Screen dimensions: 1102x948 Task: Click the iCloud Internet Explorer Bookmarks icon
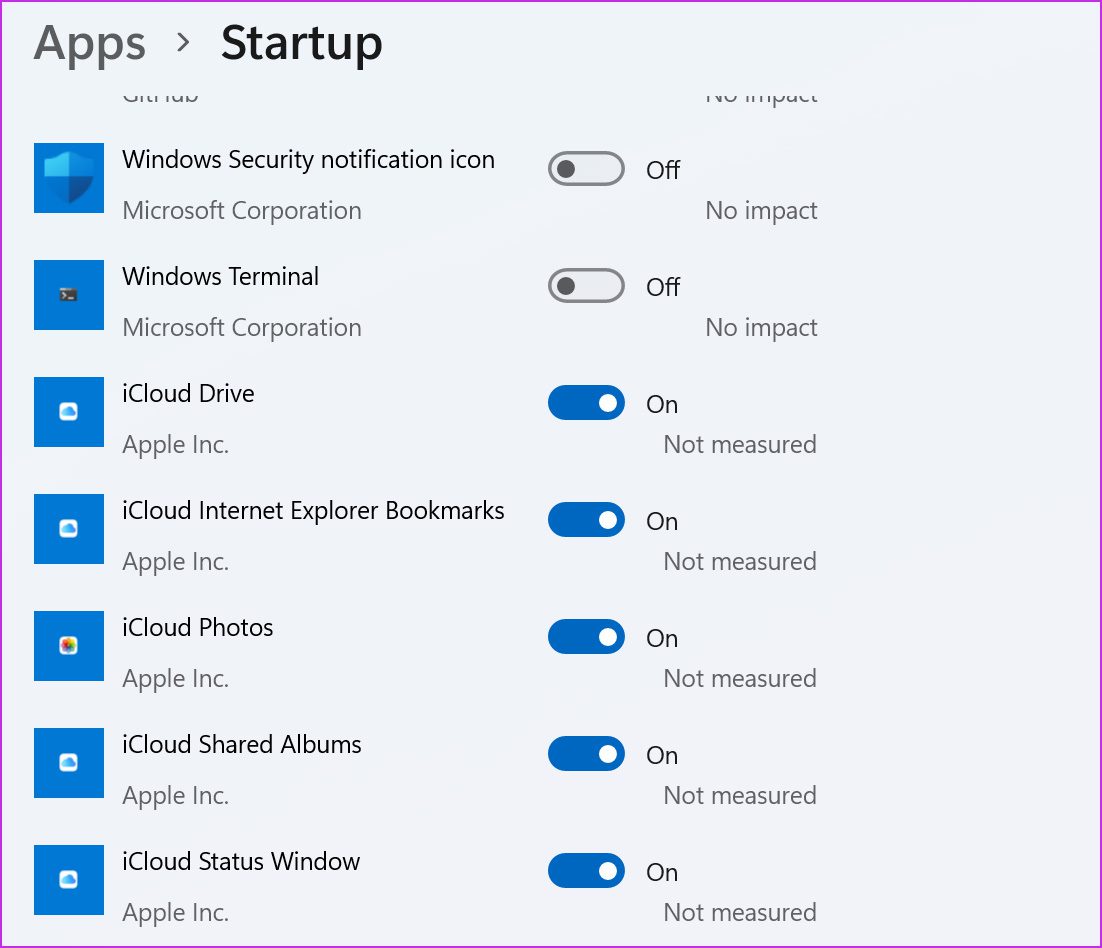[69, 529]
